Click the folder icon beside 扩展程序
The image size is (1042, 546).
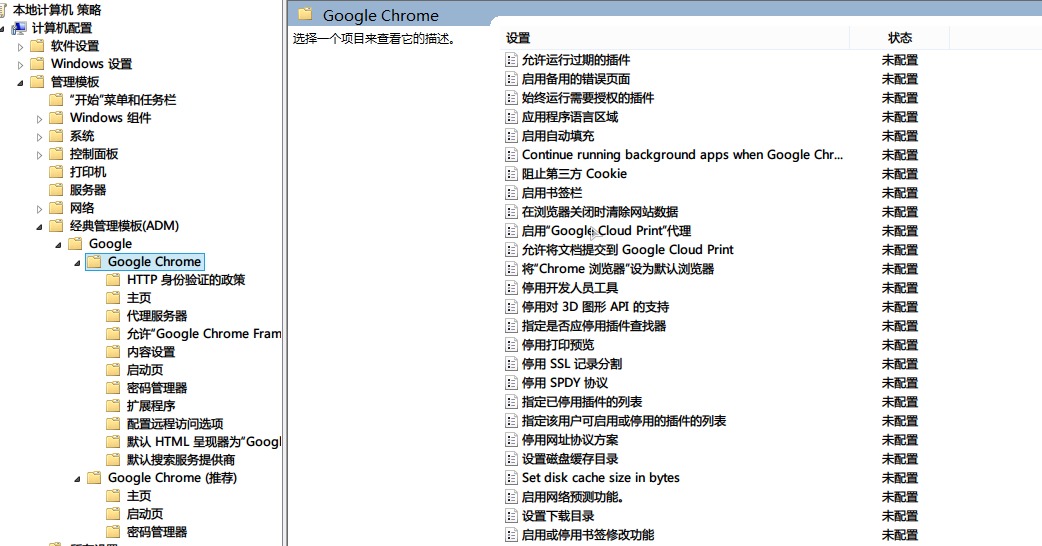(114, 405)
